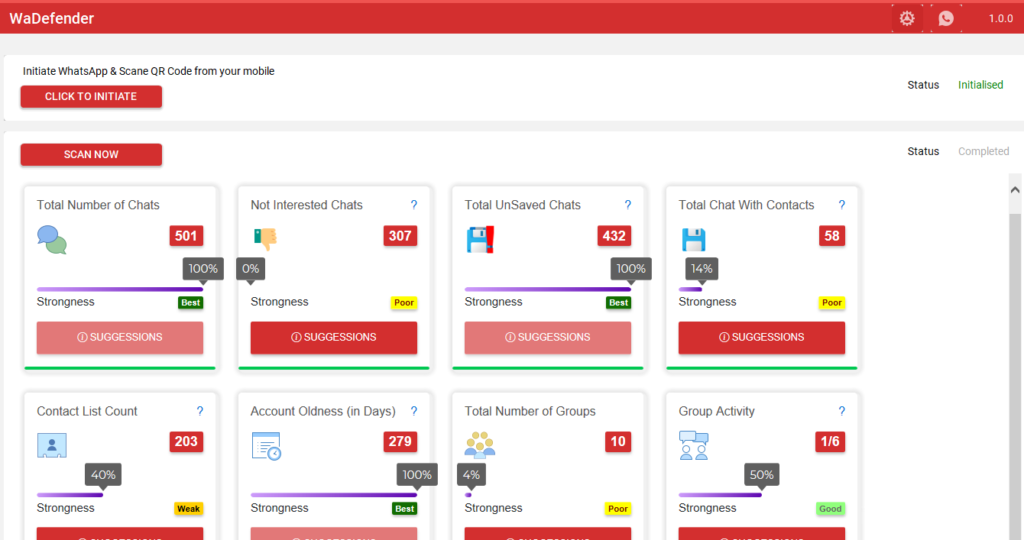Click the Completed scan status text

click(984, 151)
